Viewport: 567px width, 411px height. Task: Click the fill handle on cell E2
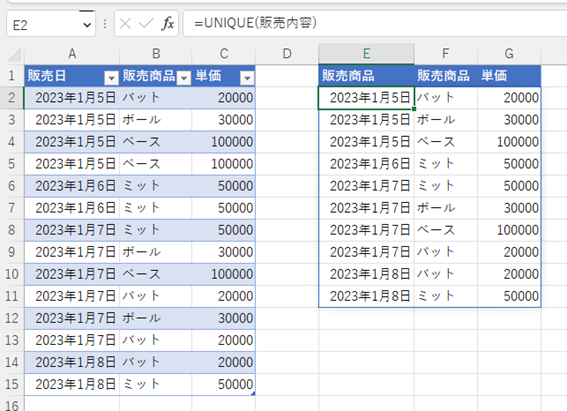(x=414, y=109)
